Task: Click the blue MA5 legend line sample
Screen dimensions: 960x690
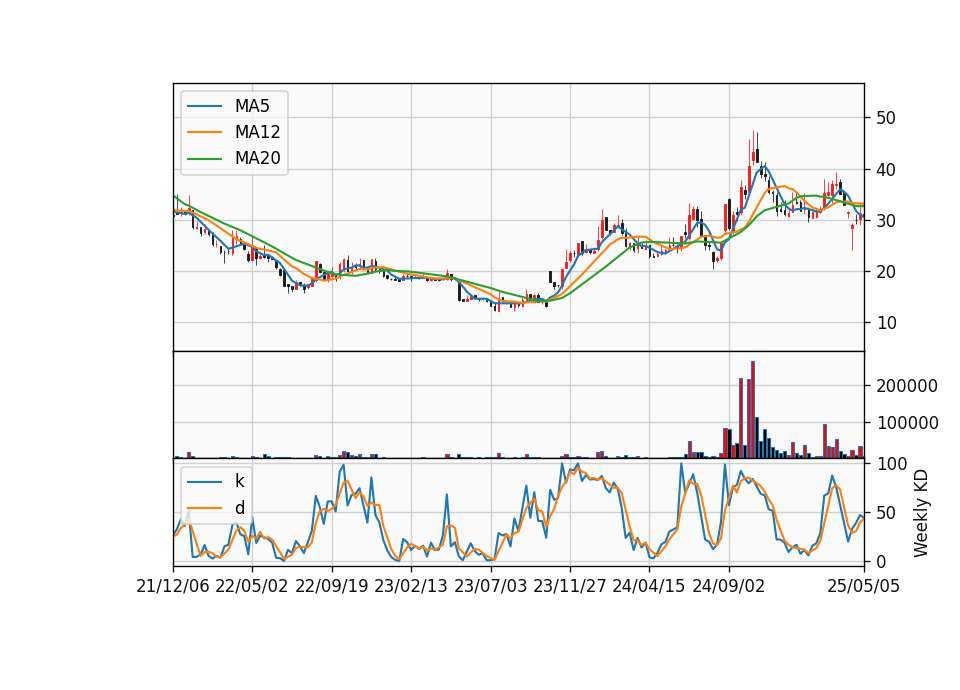Action: (204, 106)
